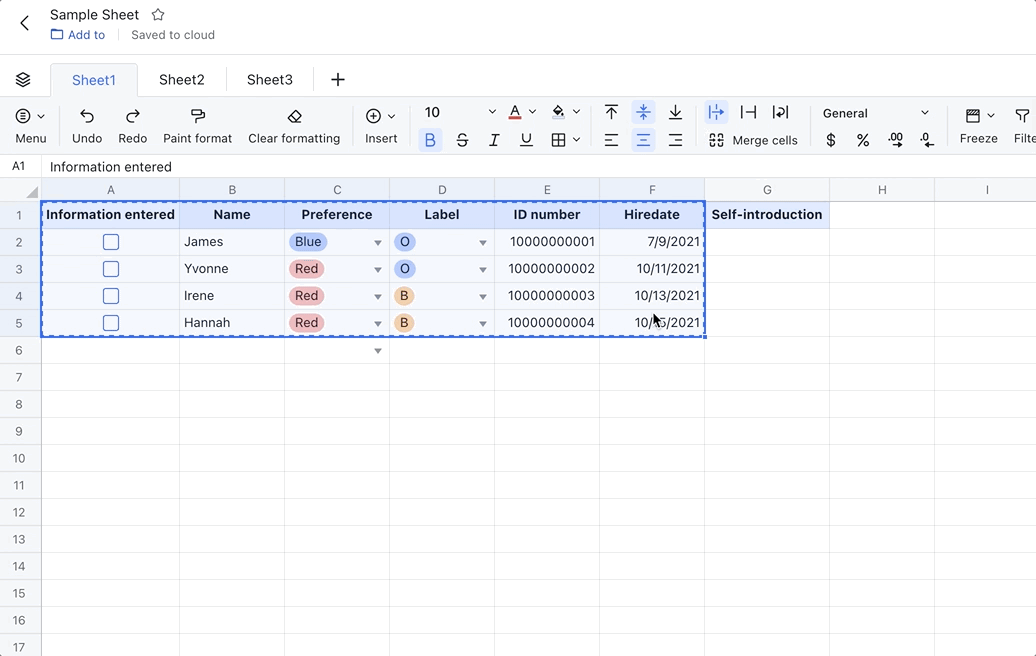
Task: Click the Freeze icon
Action: (978, 125)
